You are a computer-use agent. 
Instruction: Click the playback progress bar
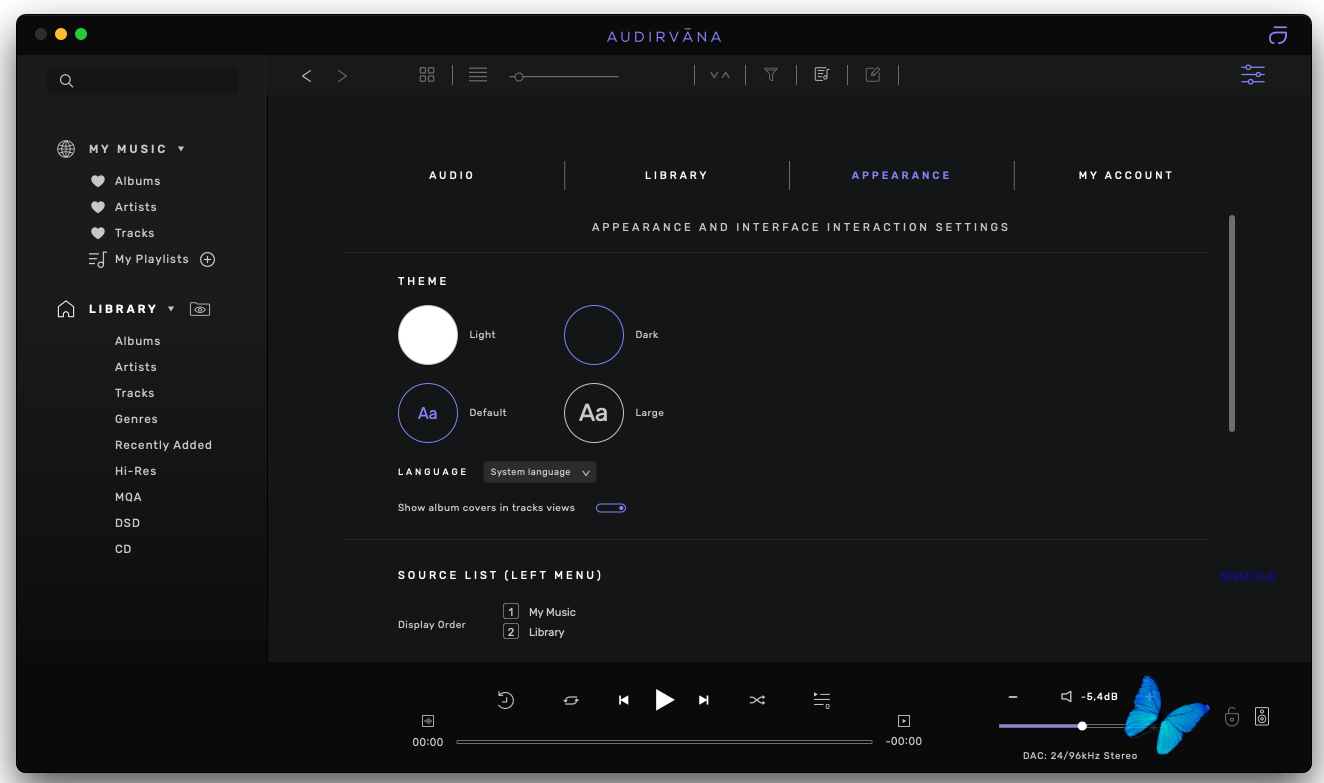664,742
